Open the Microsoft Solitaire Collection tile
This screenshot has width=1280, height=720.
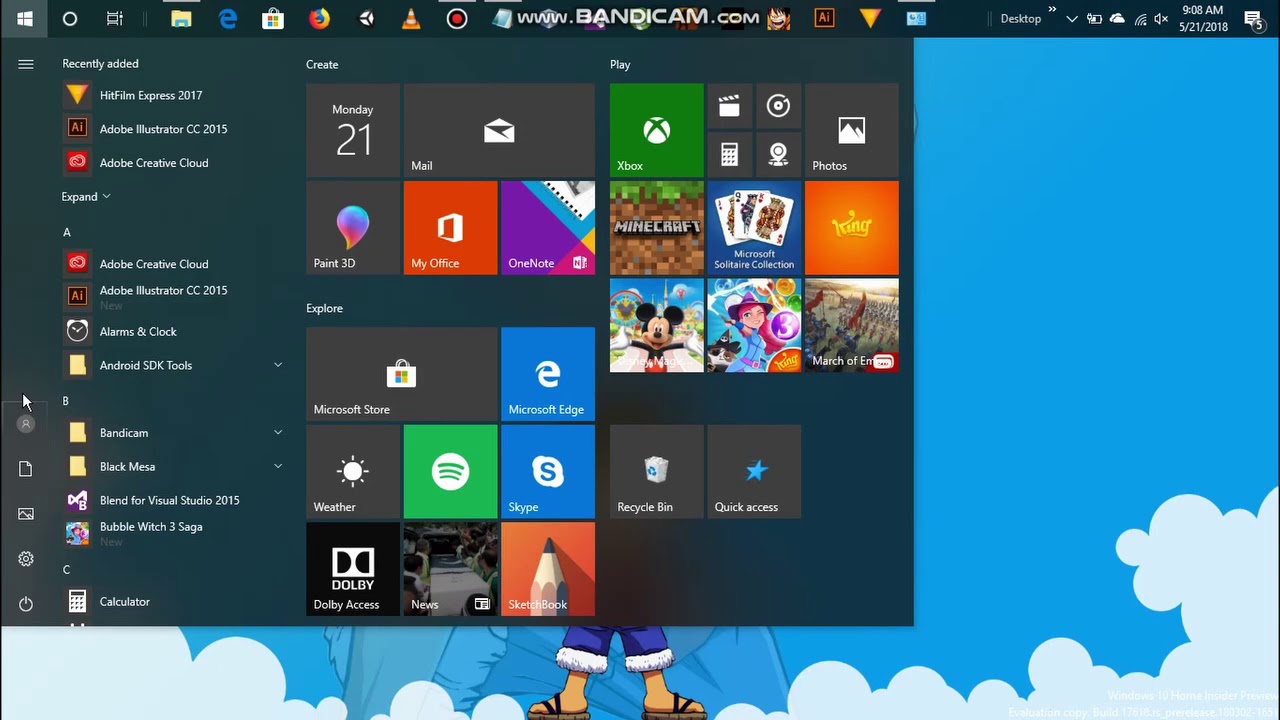pos(754,227)
